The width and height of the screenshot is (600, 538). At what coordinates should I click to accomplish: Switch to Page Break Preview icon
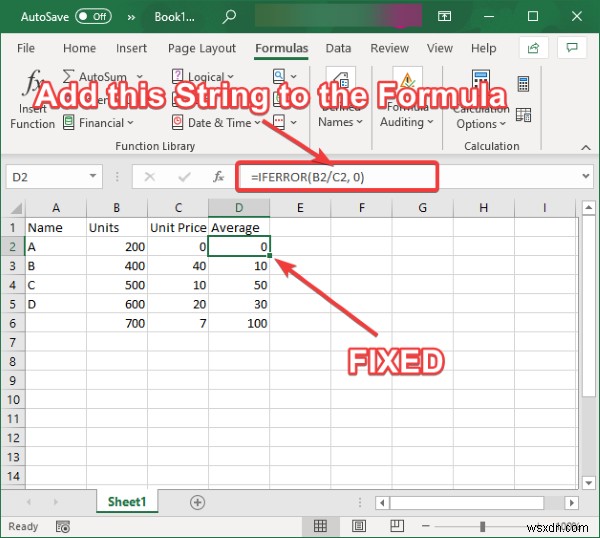[x=397, y=526]
